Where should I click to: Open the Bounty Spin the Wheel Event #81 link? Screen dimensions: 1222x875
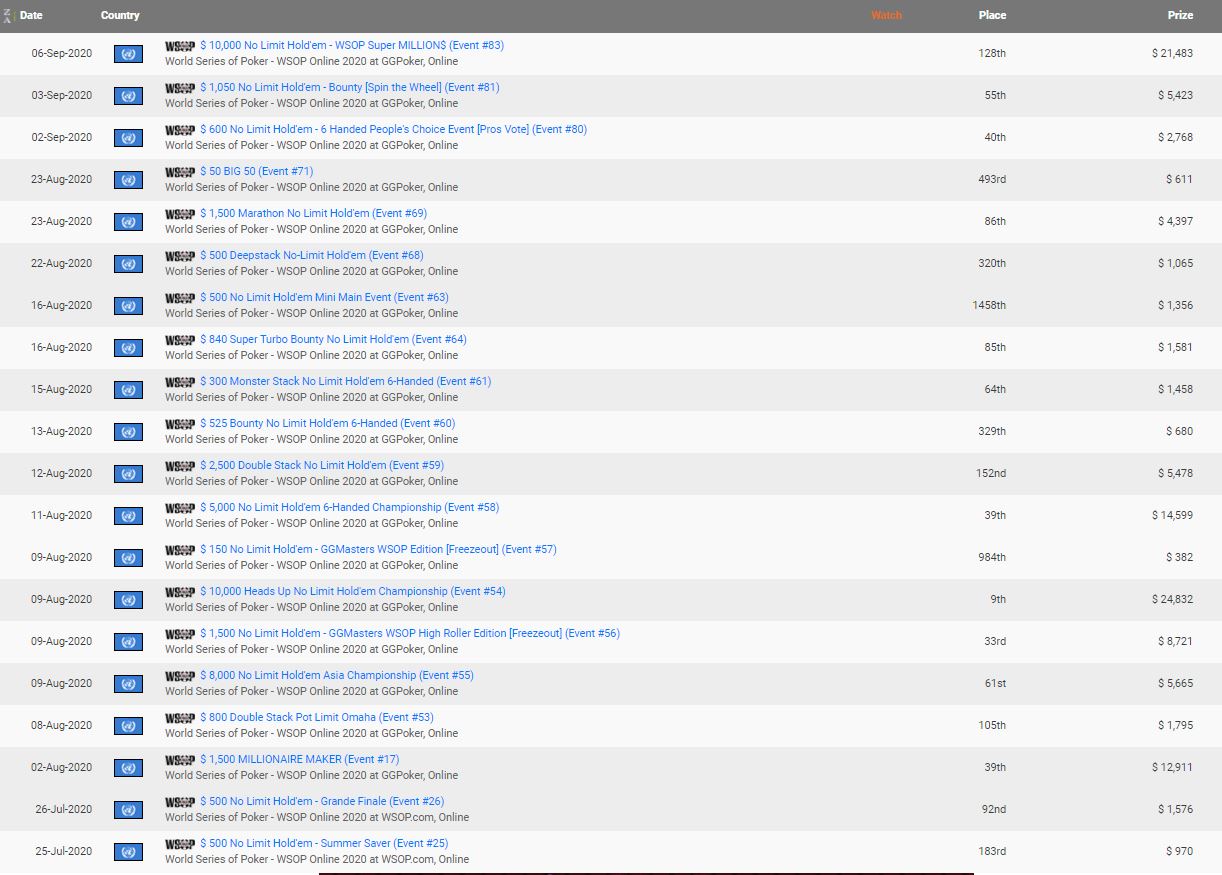[350, 87]
